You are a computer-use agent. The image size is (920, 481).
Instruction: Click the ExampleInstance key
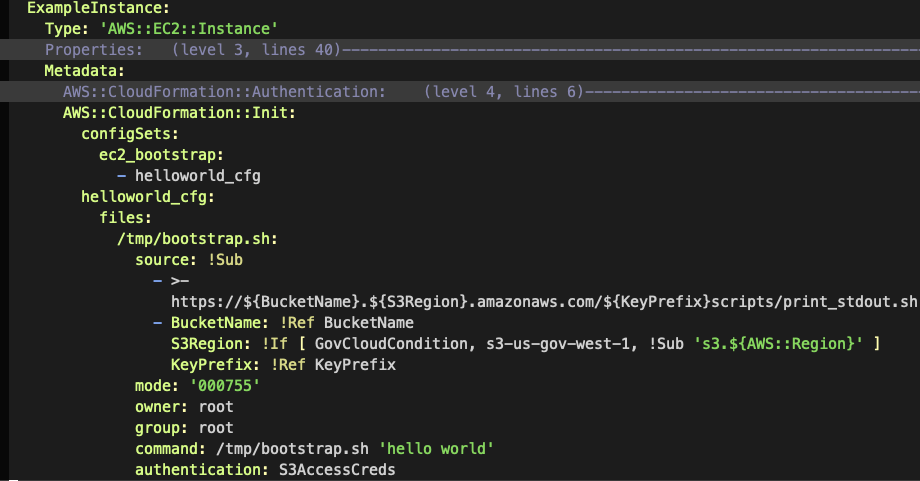98,8
